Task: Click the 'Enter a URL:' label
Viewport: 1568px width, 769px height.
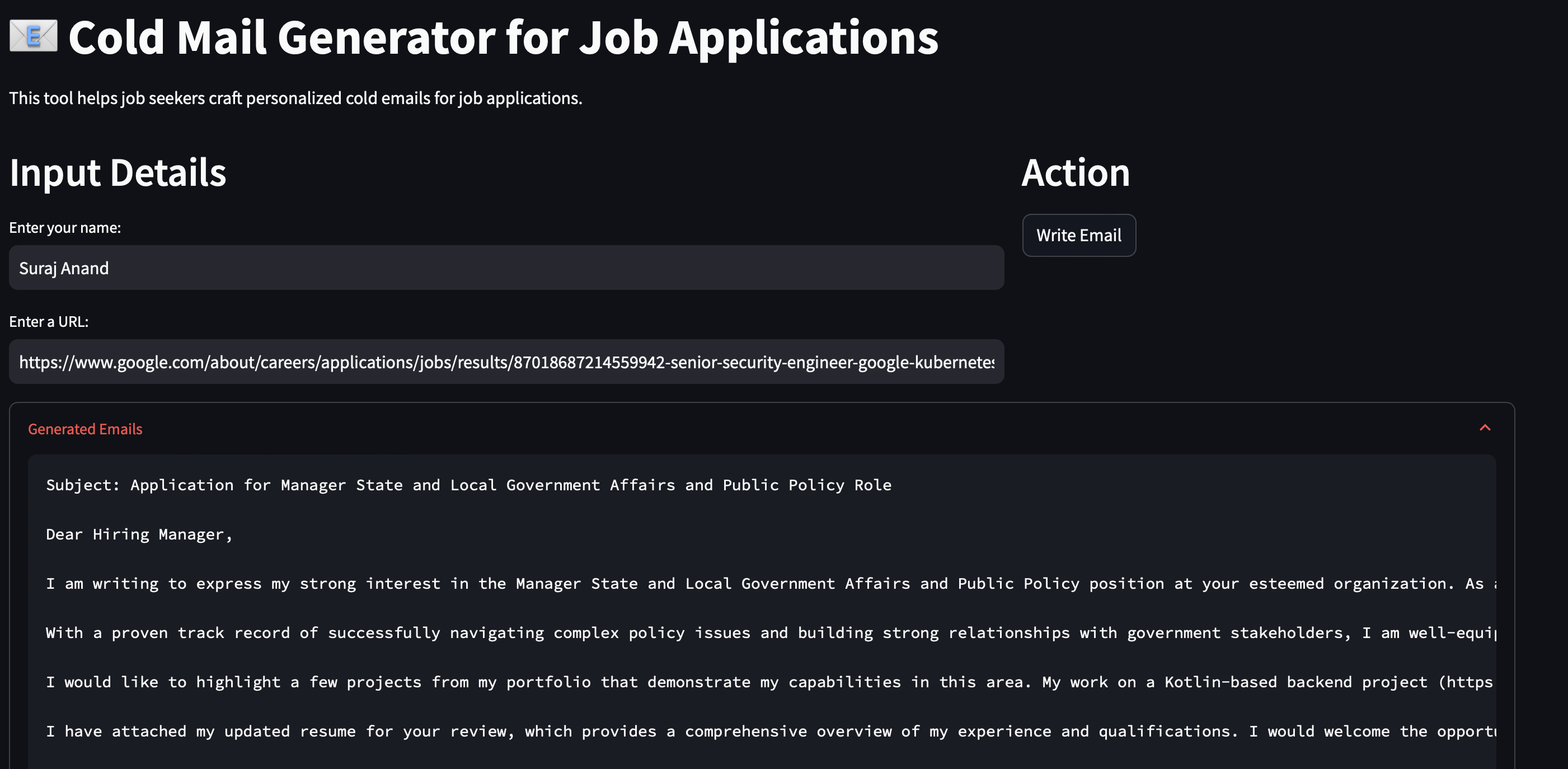Action: (x=49, y=321)
